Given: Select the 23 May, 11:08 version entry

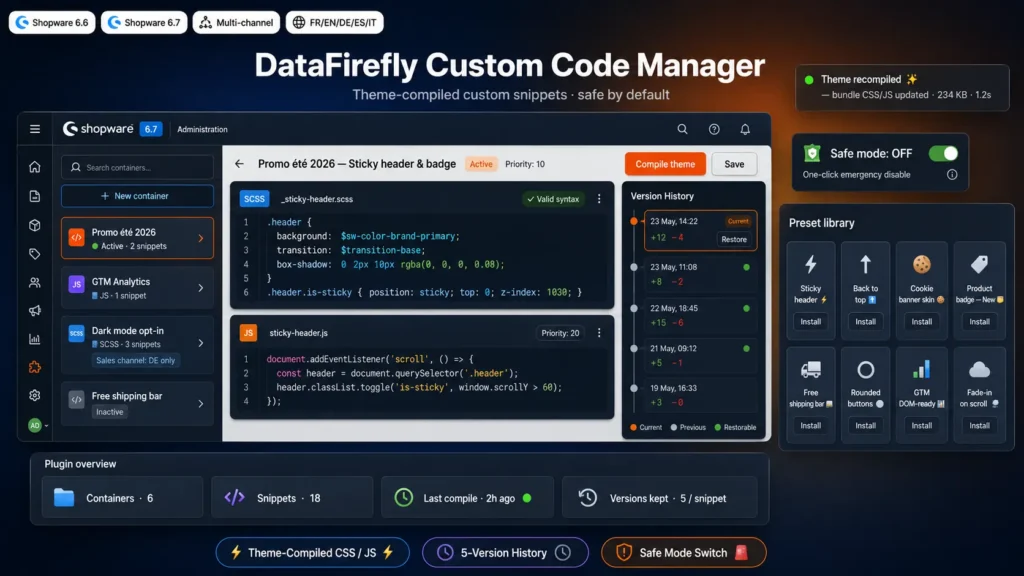Looking at the screenshot, I should coord(700,274).
